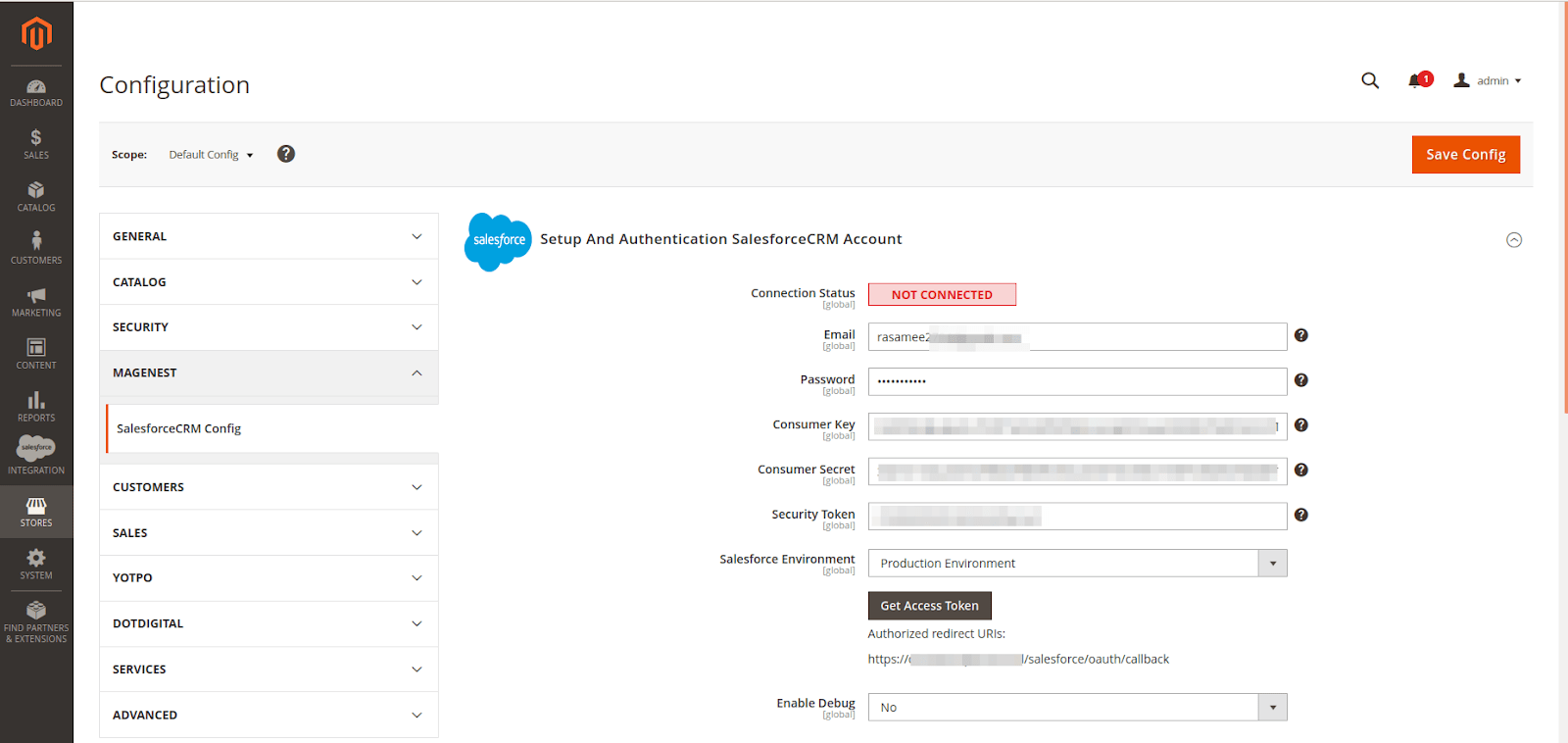Expand the Catalog config section
Screen dimensions: 1568x743
click(x=269, y=282)
